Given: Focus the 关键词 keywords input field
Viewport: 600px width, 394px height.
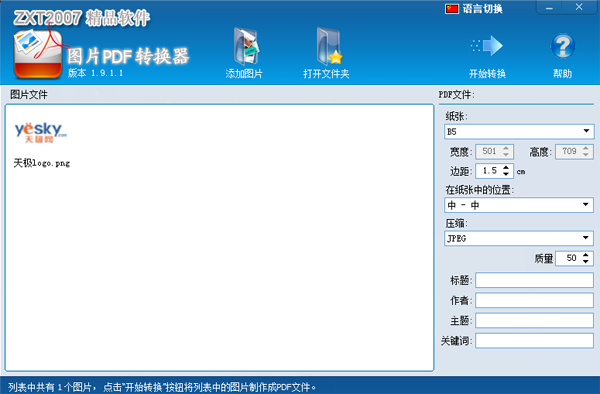Looking at the screenshot, I should tap(534, 340).
